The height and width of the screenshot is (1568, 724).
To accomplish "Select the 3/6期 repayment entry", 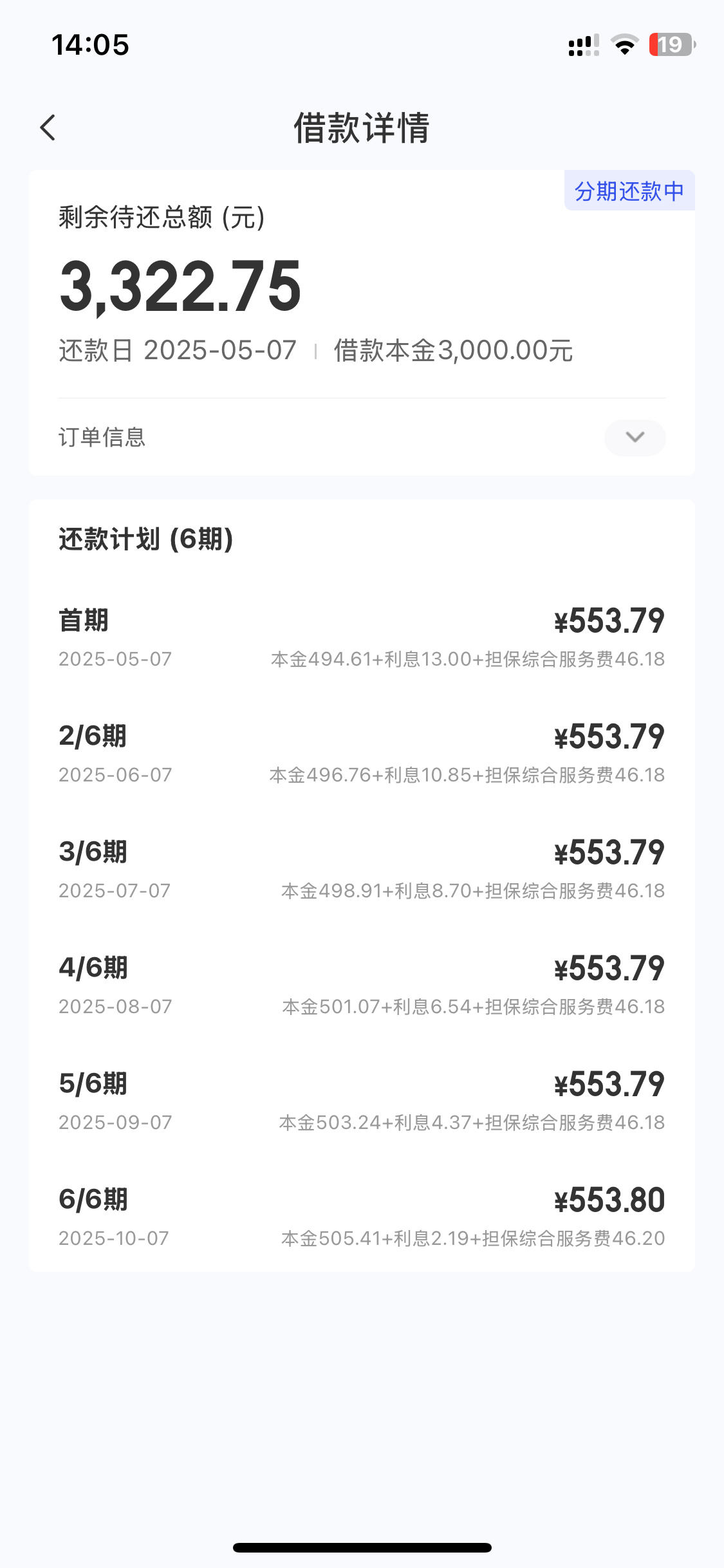I will [362, 870].
